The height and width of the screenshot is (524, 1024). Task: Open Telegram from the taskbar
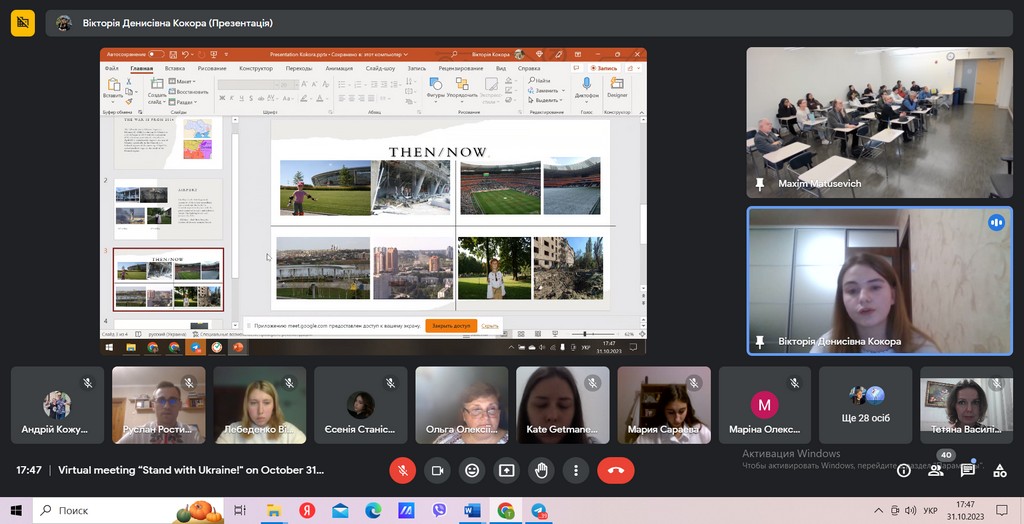click(x=539, y=510)
